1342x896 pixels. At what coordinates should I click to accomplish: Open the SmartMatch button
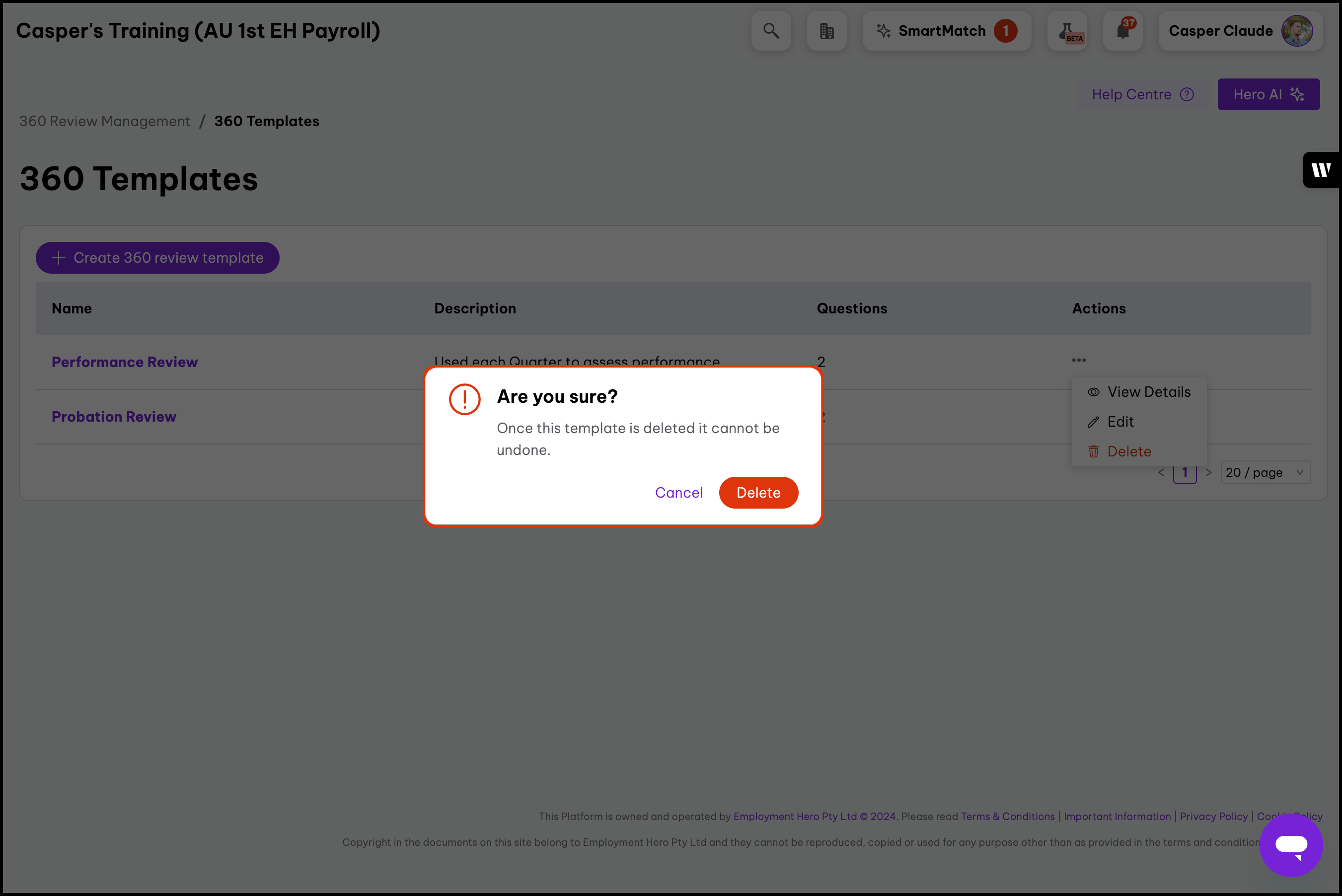[x=946, y=31]
